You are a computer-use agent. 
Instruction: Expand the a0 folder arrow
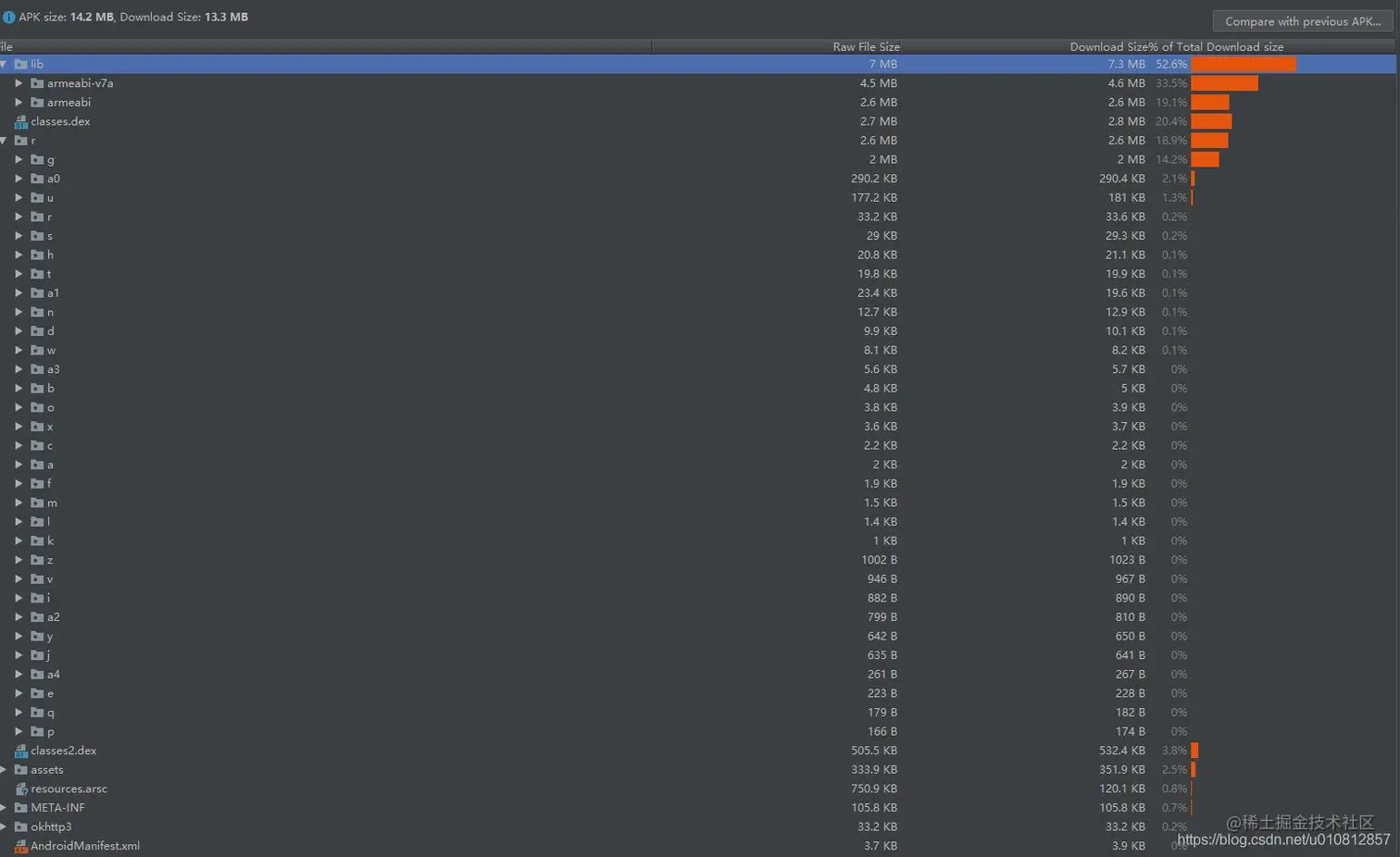pyautogui.click(x=19, y=179)
